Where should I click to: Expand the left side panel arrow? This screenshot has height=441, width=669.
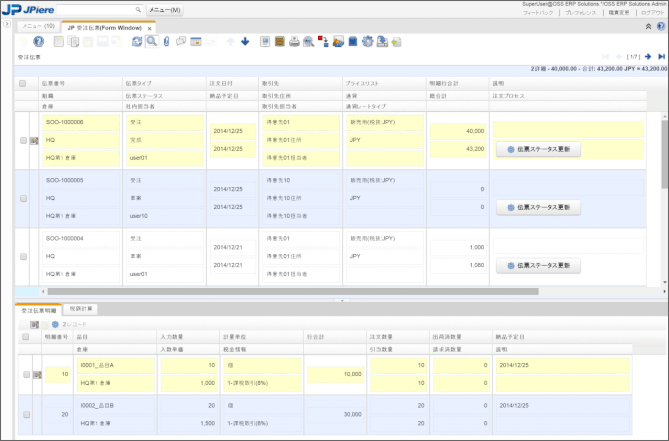point(6,24)
